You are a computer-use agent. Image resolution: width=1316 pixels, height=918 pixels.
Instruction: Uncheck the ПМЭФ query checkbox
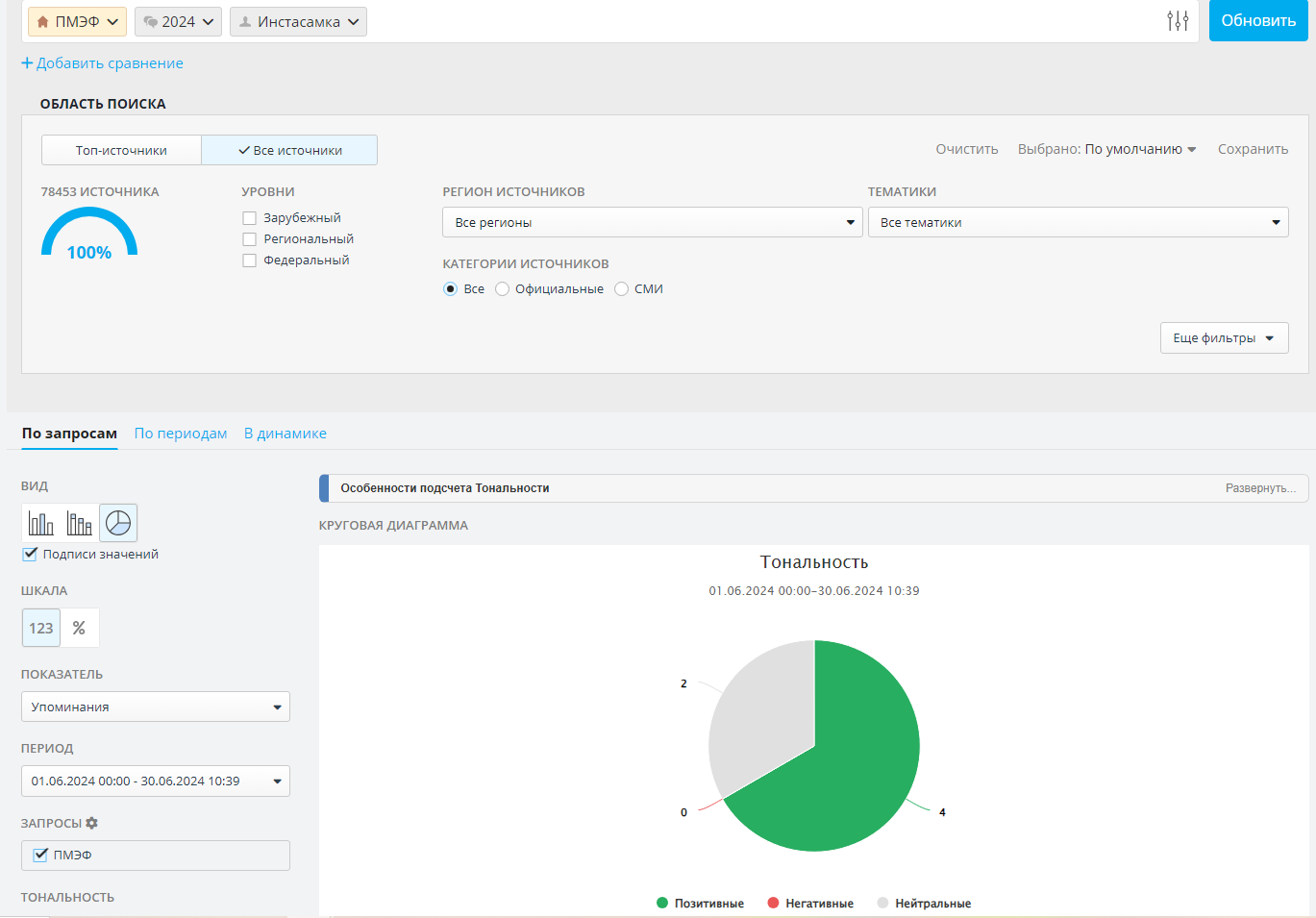point(40,855)
